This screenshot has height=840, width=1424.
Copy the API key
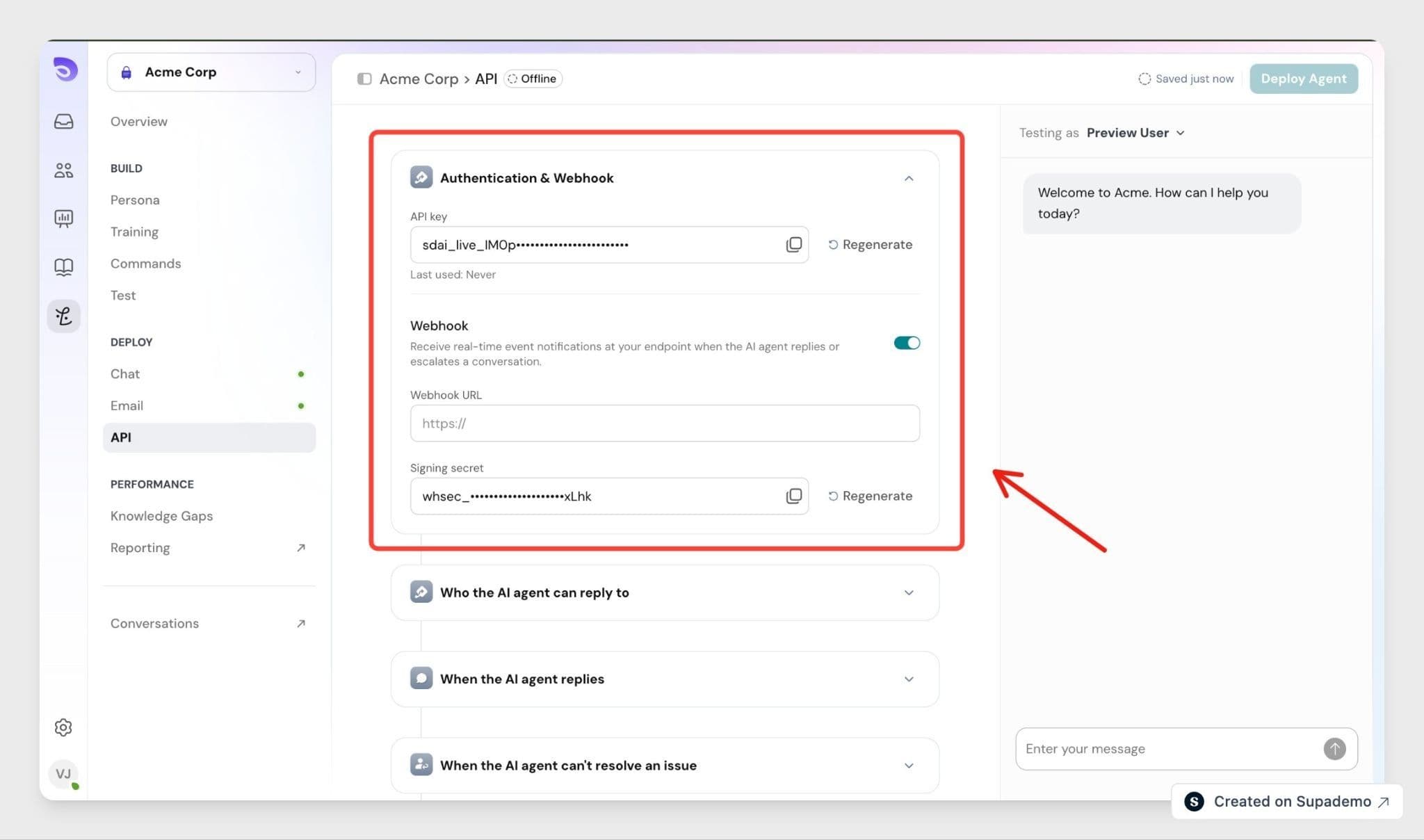pyautogui.click(x=793, y=245)
